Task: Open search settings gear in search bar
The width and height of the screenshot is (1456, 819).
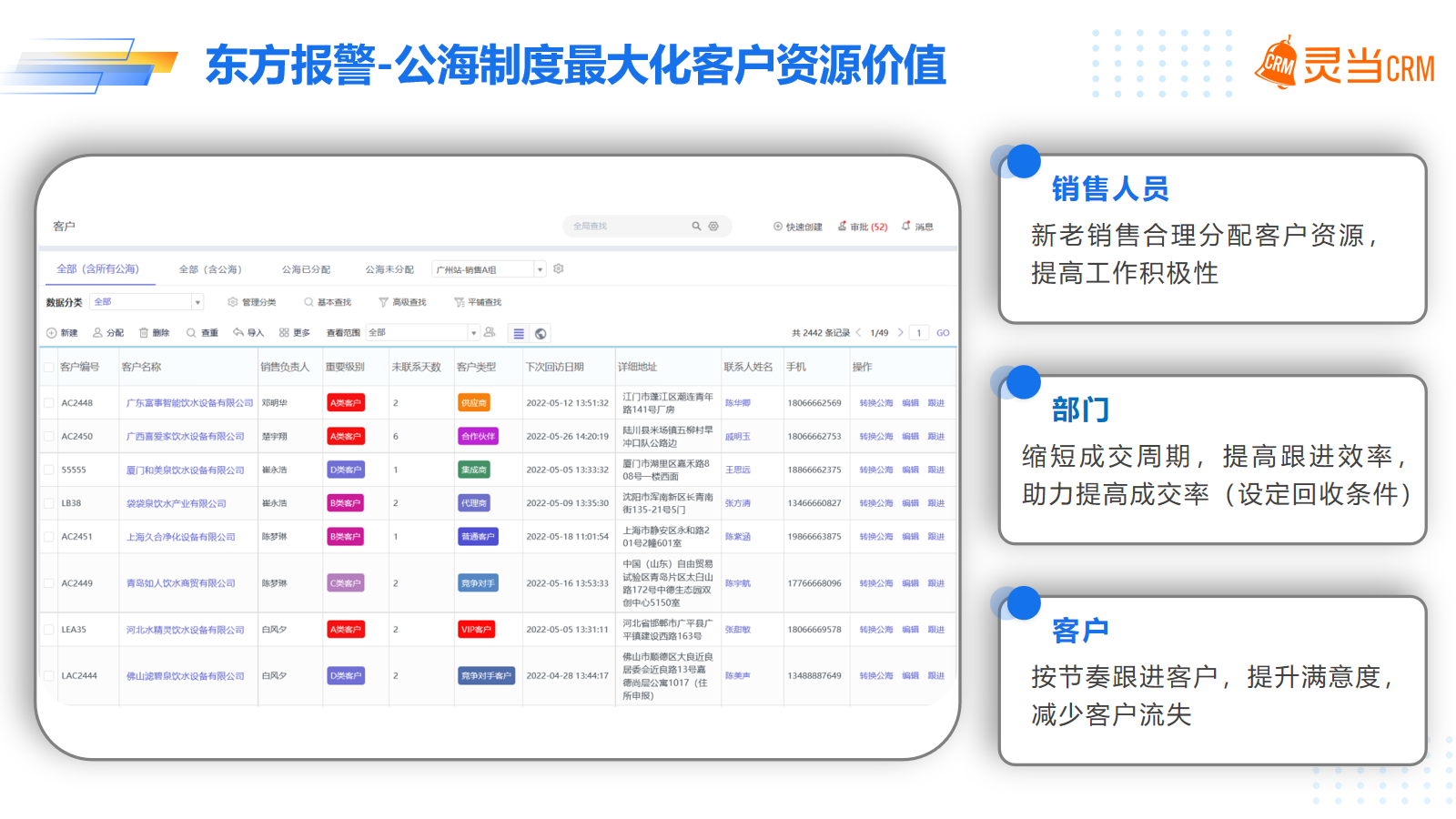Action: point(713,227)
